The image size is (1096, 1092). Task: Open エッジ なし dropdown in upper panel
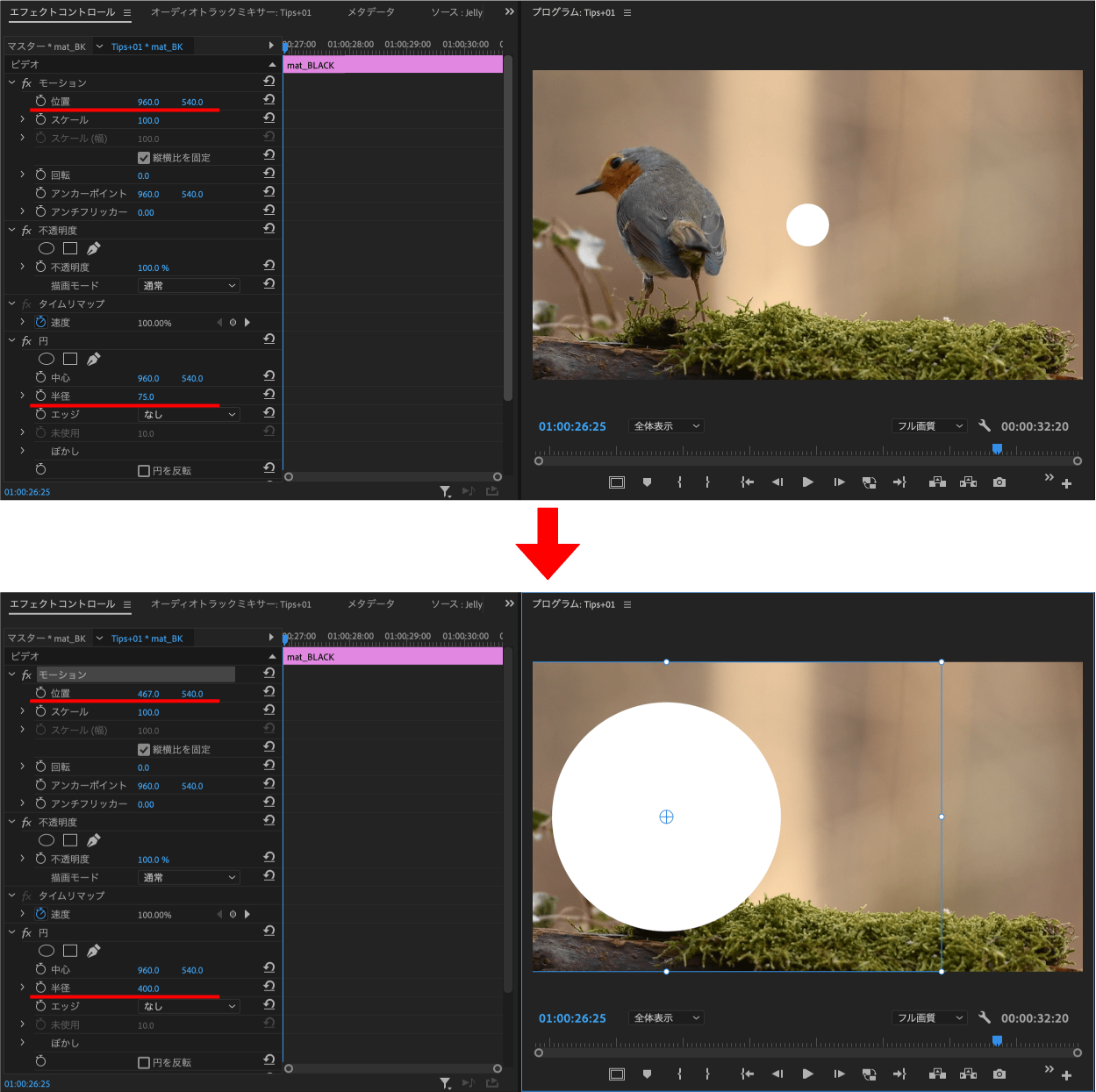190,415
